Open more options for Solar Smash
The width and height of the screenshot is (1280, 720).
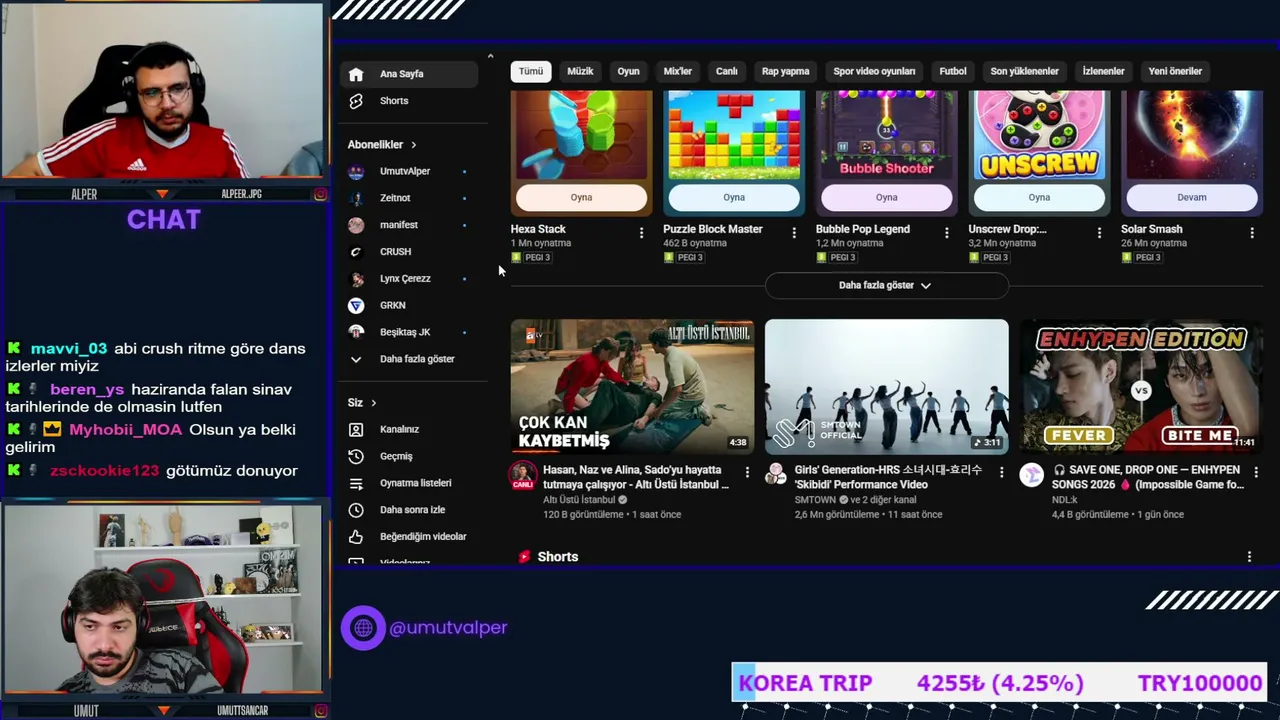point(1252,233)
